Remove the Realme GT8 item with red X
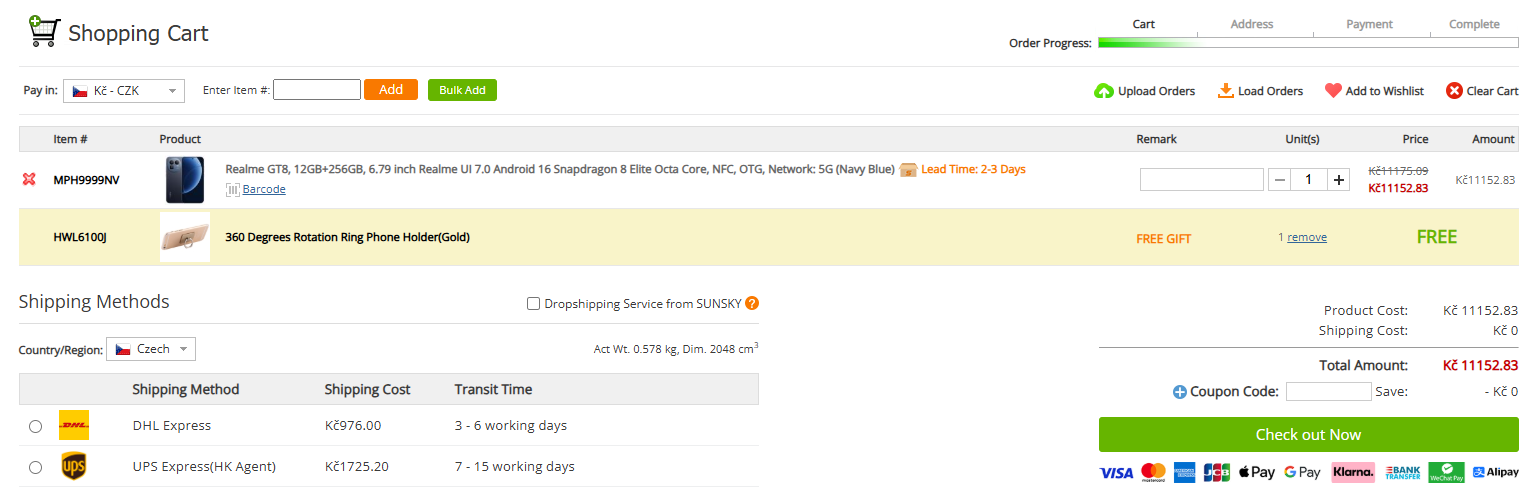1537x492 pixels. click(x=29, y=180)
